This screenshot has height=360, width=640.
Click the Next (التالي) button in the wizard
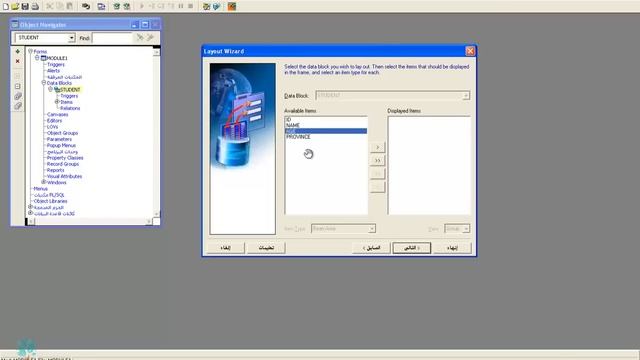click(411, 248)
